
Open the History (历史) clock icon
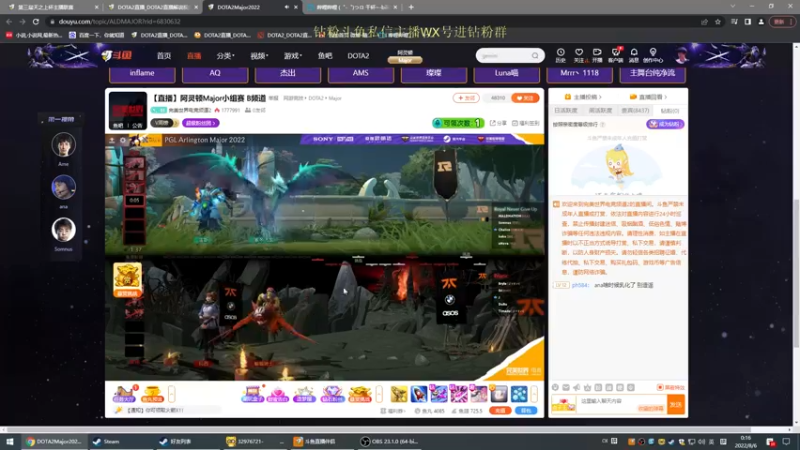(x=560, y=55)
